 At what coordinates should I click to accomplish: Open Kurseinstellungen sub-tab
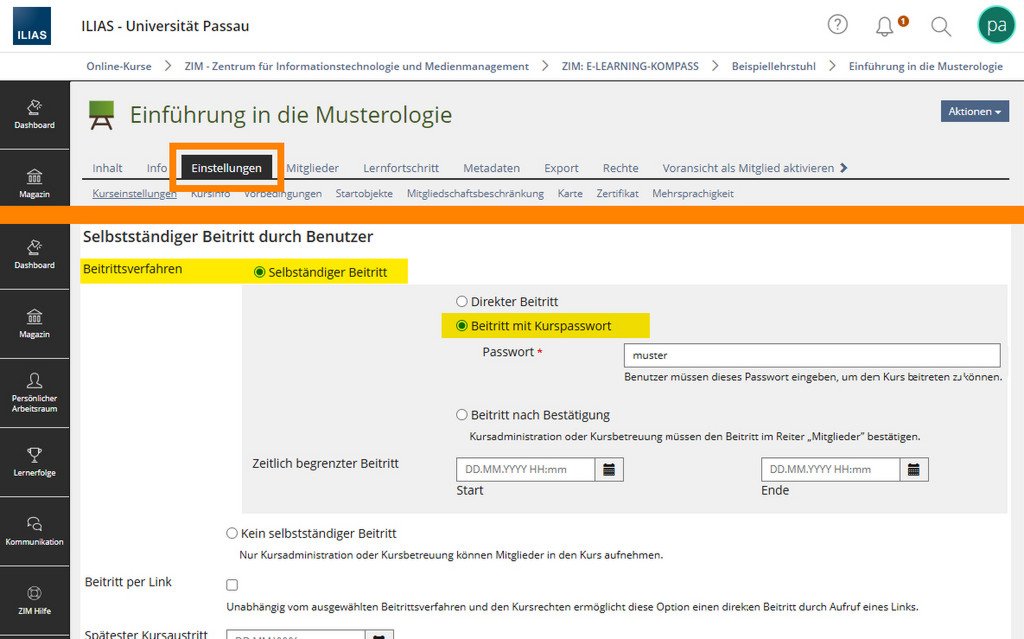point(135,193)
